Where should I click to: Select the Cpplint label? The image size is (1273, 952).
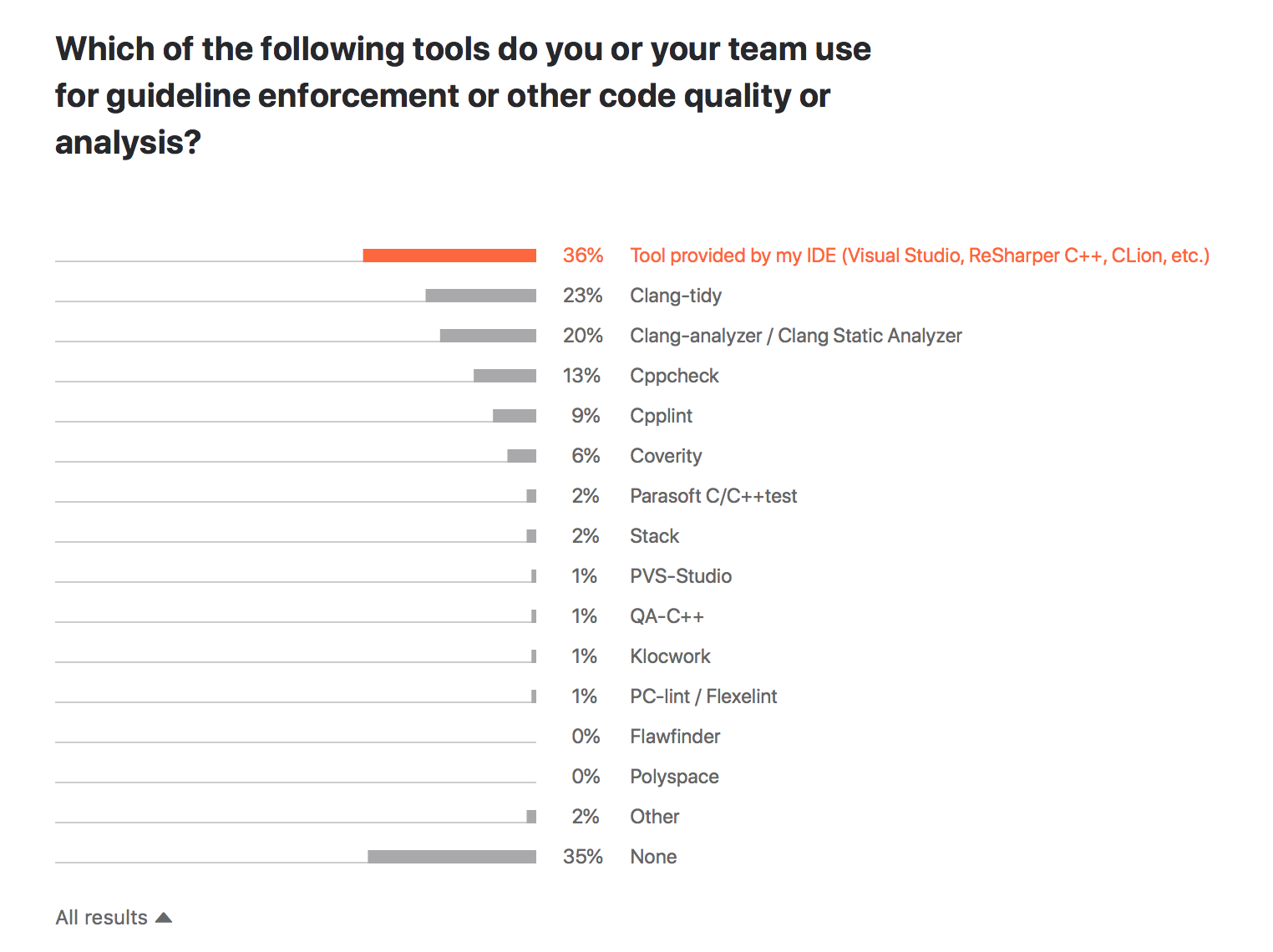click(661, 416)
